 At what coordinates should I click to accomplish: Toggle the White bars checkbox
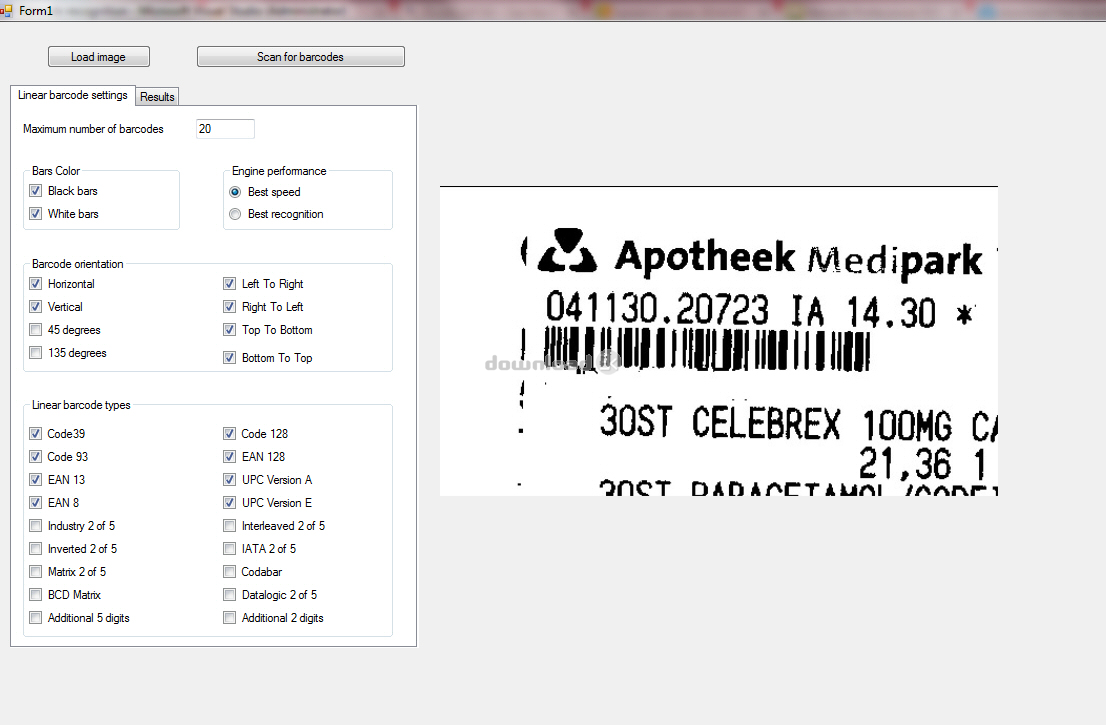tap(36, 214)
